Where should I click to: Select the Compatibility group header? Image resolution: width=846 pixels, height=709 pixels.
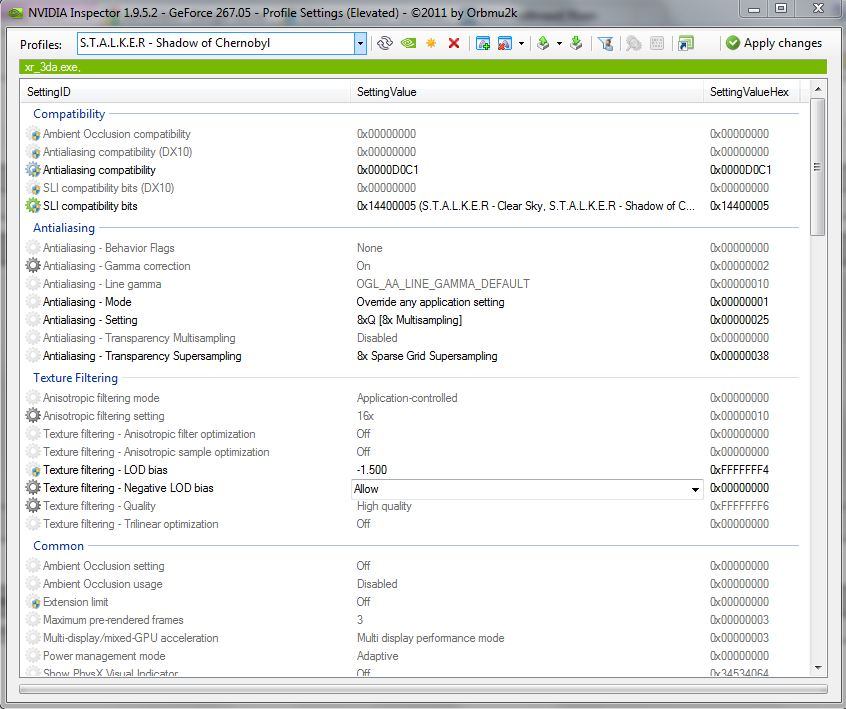[69, 114]
